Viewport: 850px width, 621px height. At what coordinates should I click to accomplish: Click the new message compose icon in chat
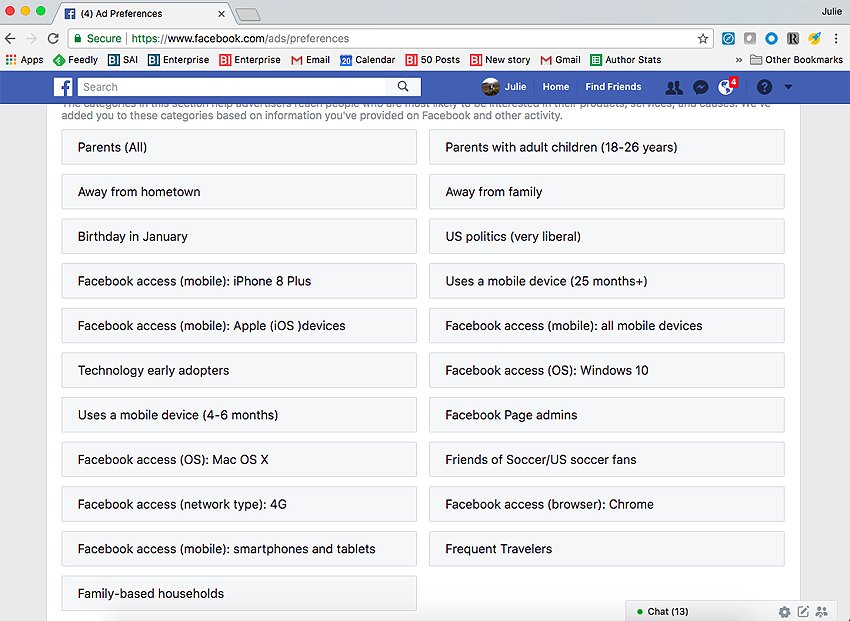(x=803, y=611)
